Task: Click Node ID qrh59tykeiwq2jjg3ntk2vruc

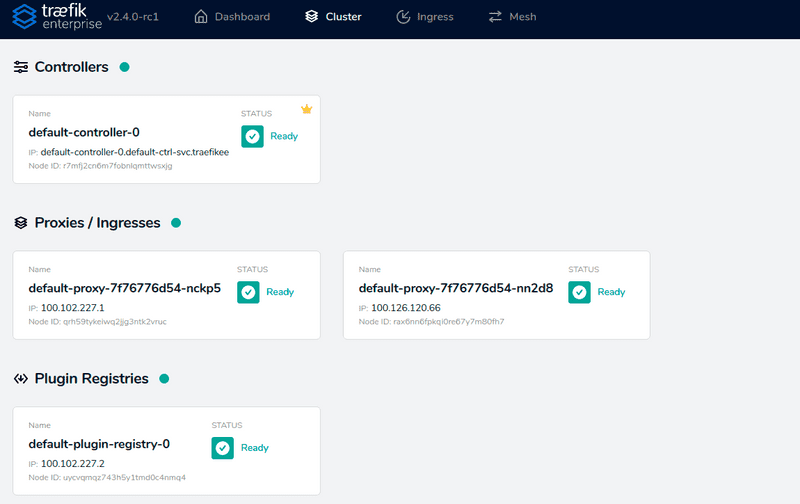Action: point(97,322)
